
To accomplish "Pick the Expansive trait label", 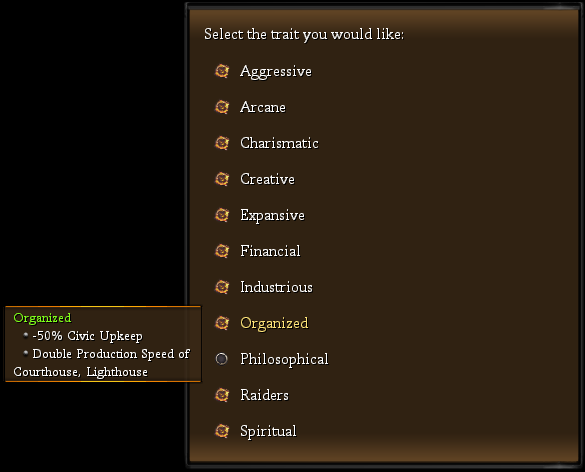I will 272,216.
